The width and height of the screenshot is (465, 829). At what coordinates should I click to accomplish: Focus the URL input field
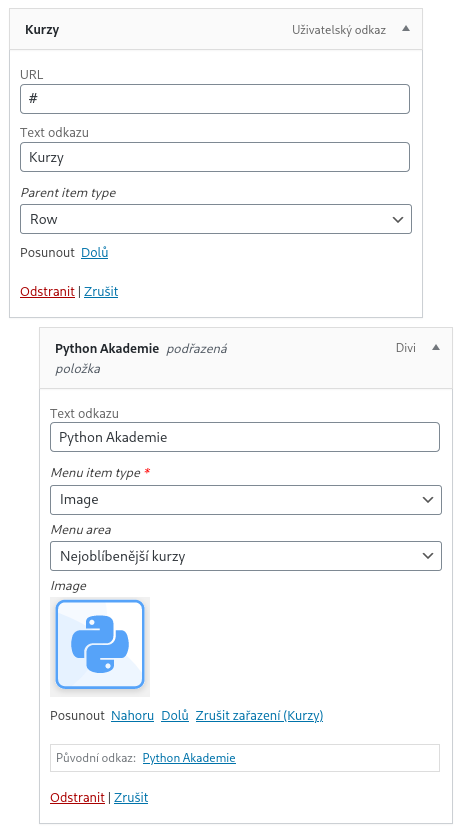click(x=215, y=99)
